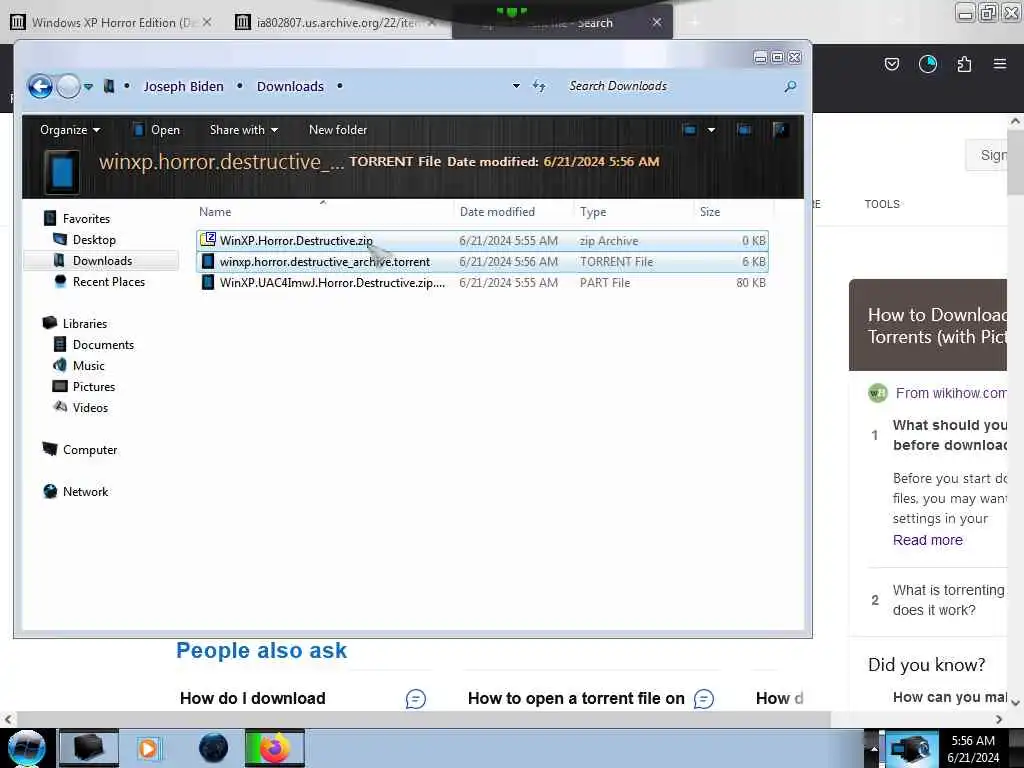The image size is (1024, 768).
Task: Select Libraries in navigation pane
Action: 84,323
